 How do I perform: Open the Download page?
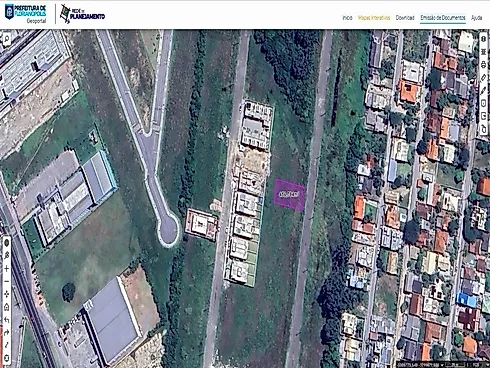pos(405,18)
